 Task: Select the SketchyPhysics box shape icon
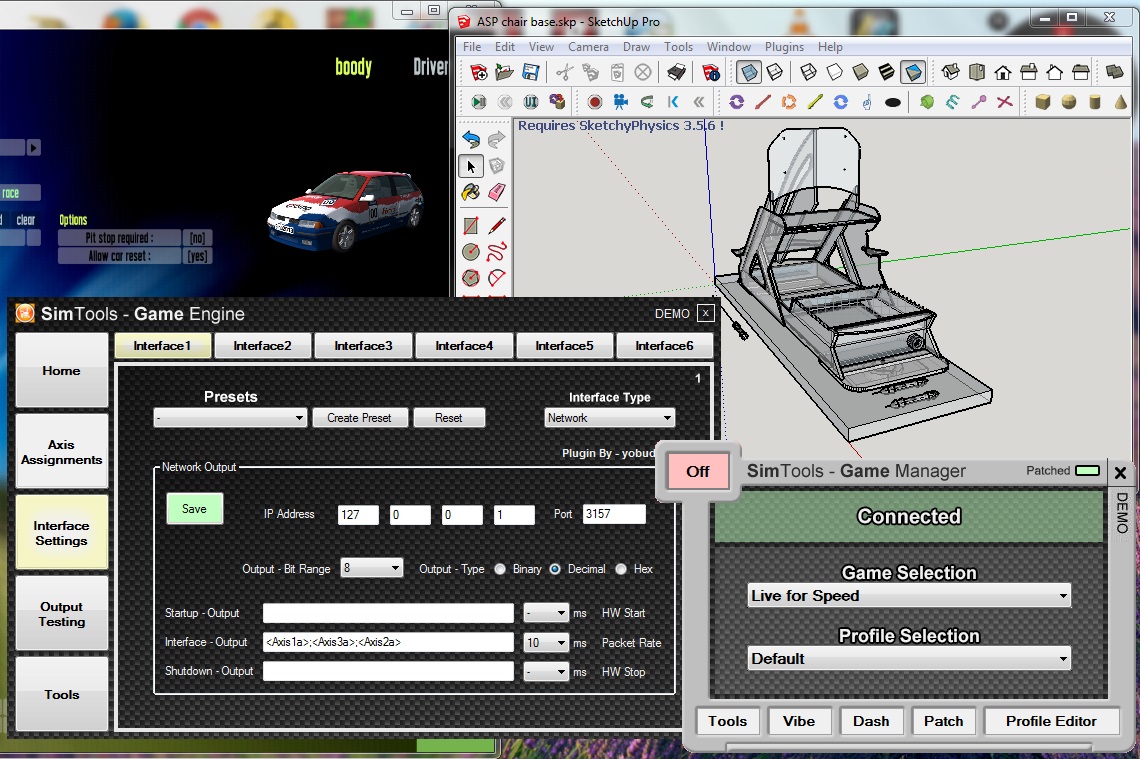[x=1043, y=102]
